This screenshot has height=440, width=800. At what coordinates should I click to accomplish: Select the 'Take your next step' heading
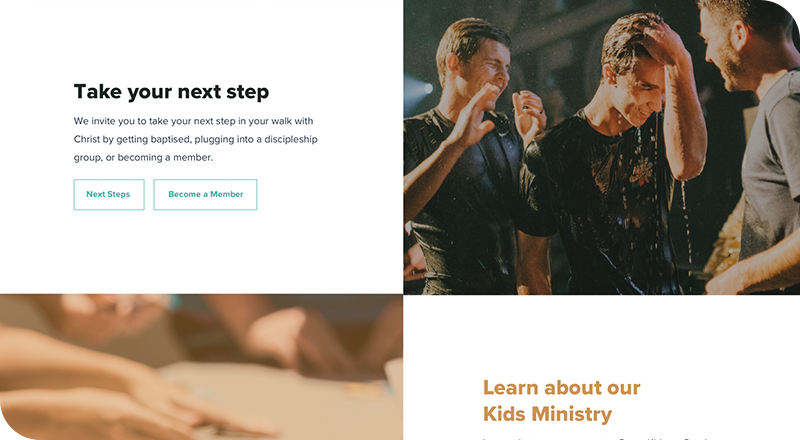pyautogui.click(x=171, y=92)
